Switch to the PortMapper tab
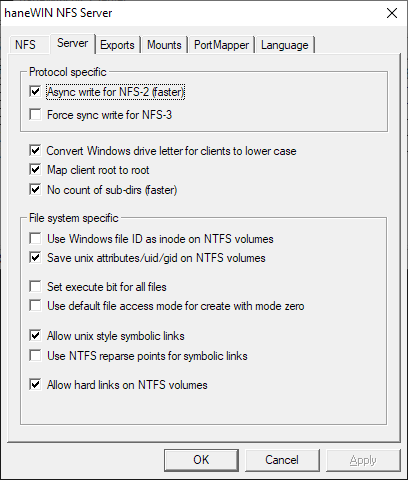 (222, 45)
